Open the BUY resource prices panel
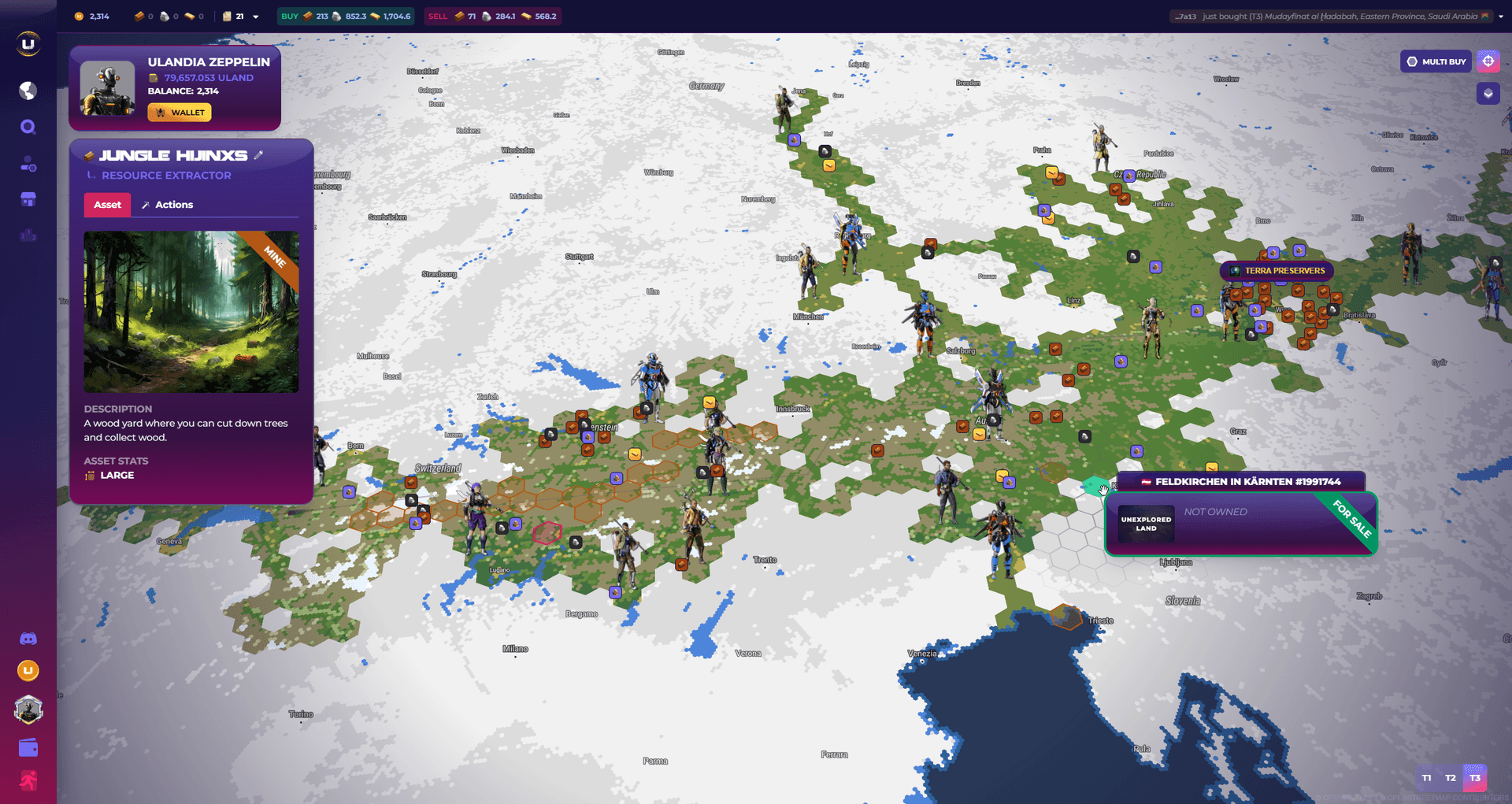Image resolution: width=1512 pixels, height=804 pixels. (345, 16)
